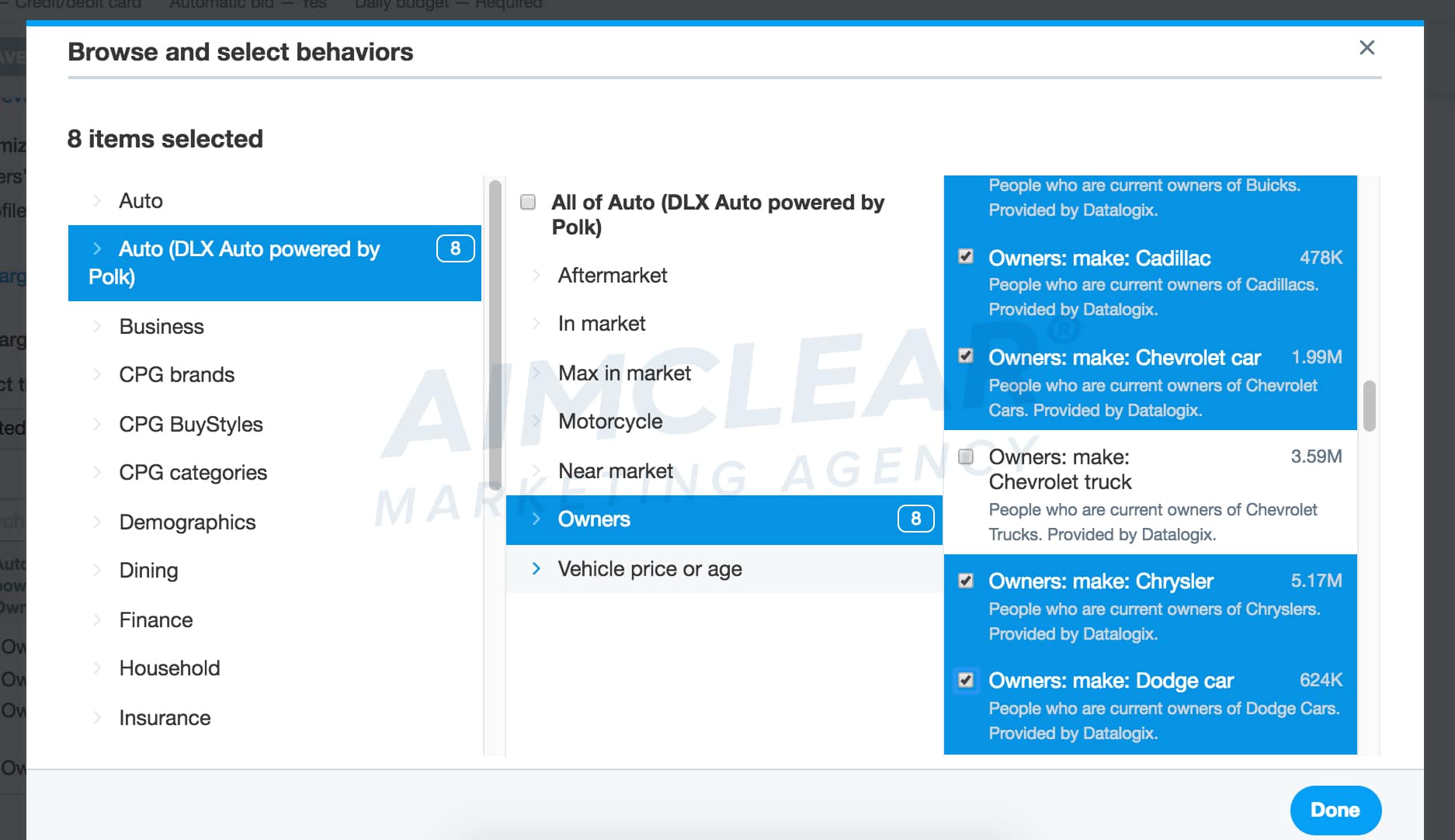This screenshot has width=1455, height=840.
Task: Uncheck Owners: make: Chrysler checkbox
Action: pos(966,581)
